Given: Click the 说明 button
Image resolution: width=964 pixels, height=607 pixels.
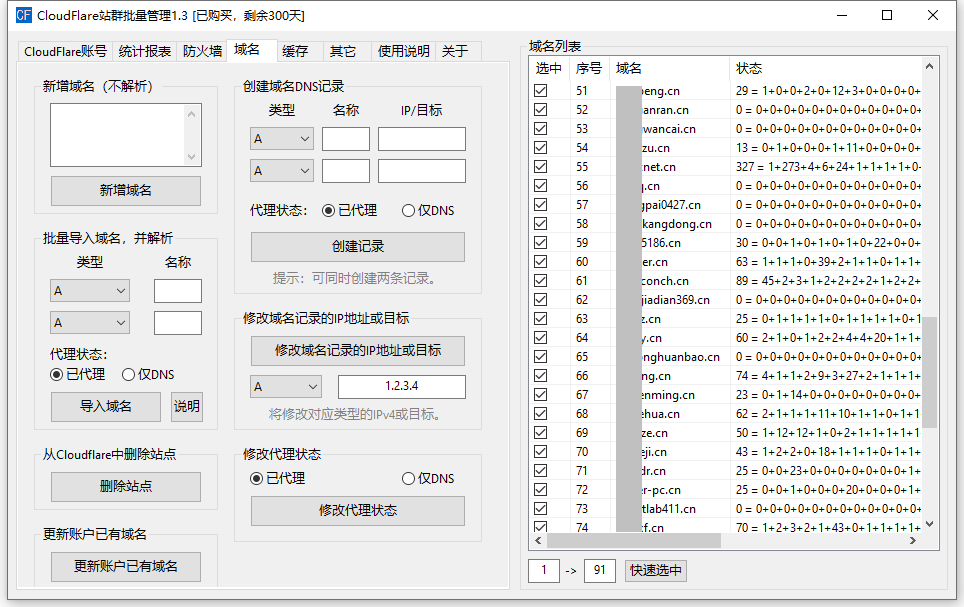Looking at the screenshot, I should coord(186,407).
